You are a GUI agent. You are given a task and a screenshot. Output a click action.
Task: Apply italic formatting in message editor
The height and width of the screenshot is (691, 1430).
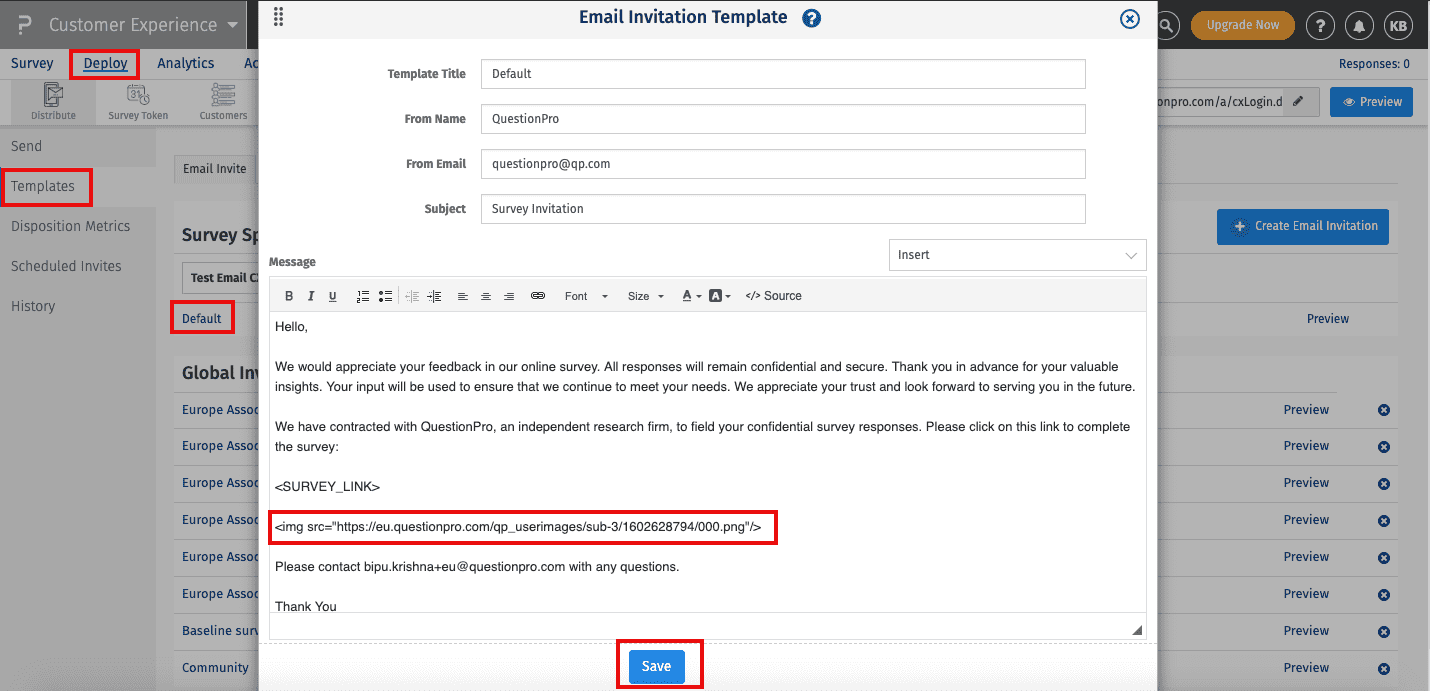coord(311,296)
